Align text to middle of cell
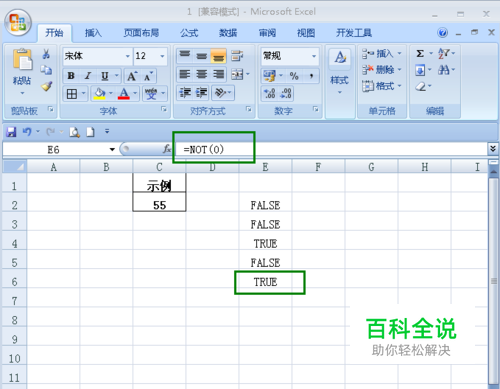Image resolution: width=500 pixels, height=389 pixels. (201, 55)
